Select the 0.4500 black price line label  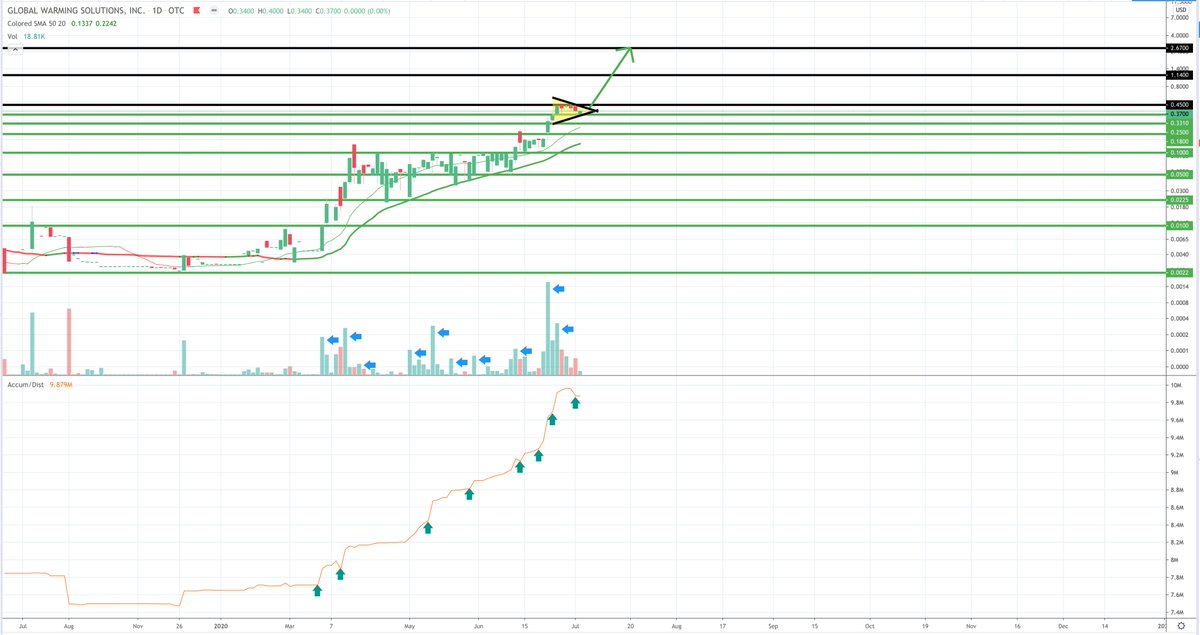coord(1182,105)
